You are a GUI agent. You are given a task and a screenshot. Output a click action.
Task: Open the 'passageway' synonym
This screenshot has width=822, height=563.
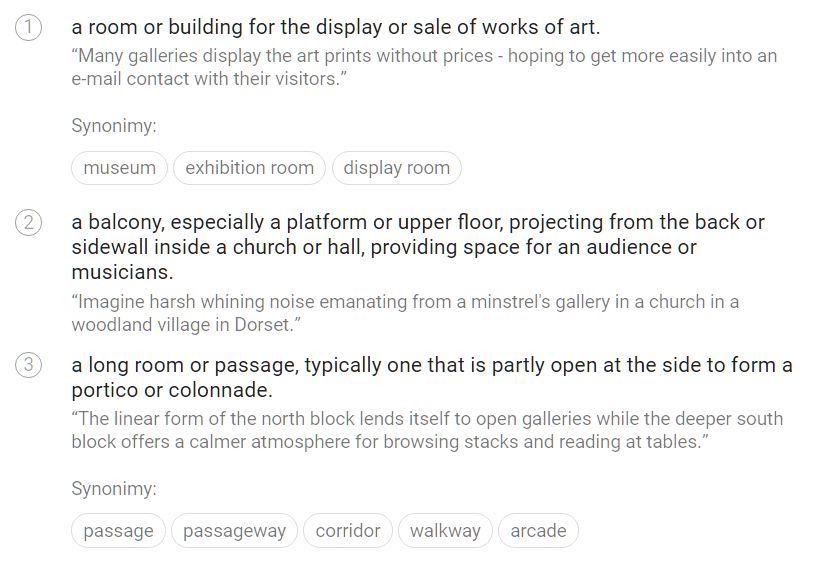click(235, 531)
